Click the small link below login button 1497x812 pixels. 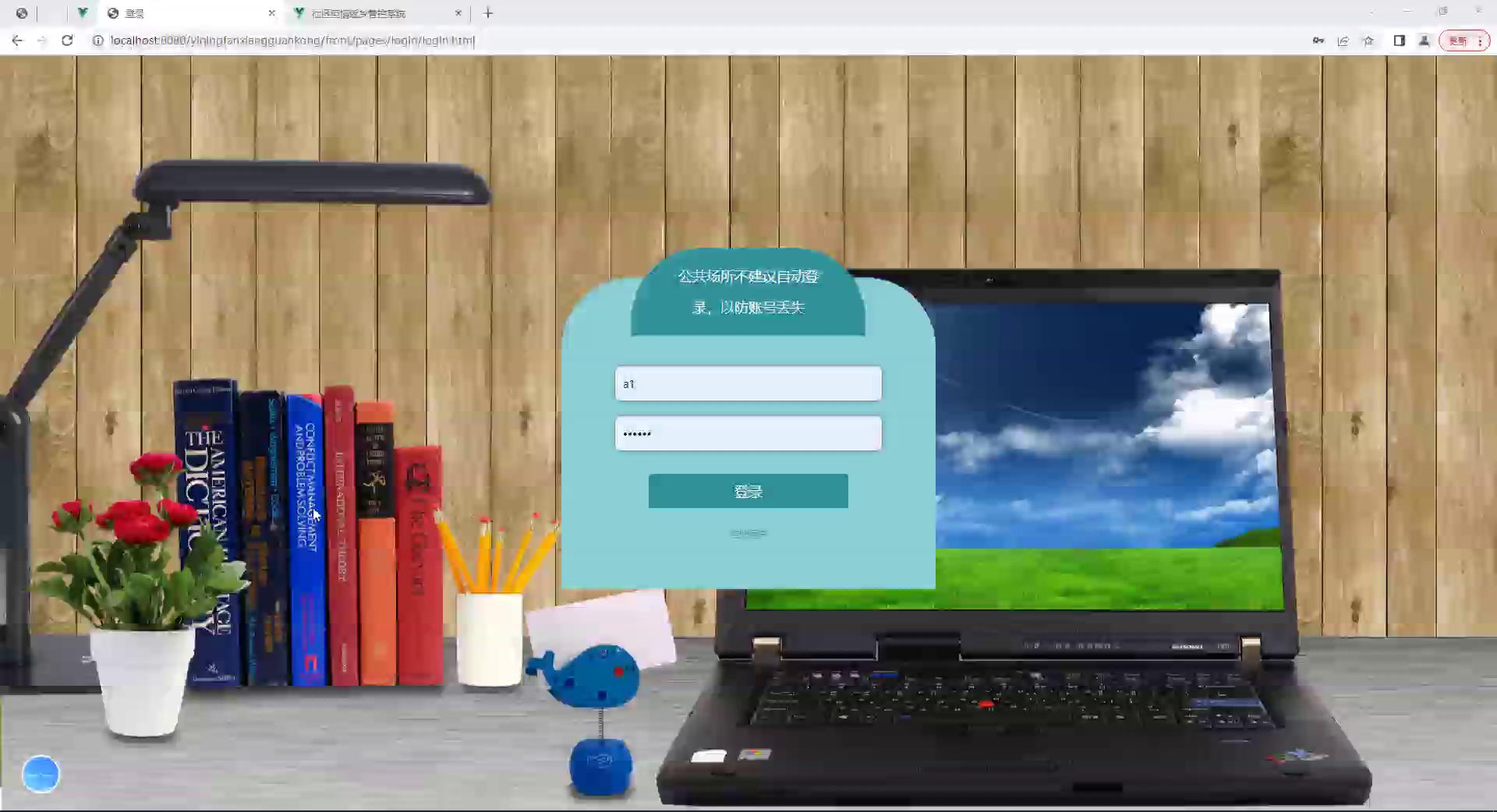click(x=748, y=534)
